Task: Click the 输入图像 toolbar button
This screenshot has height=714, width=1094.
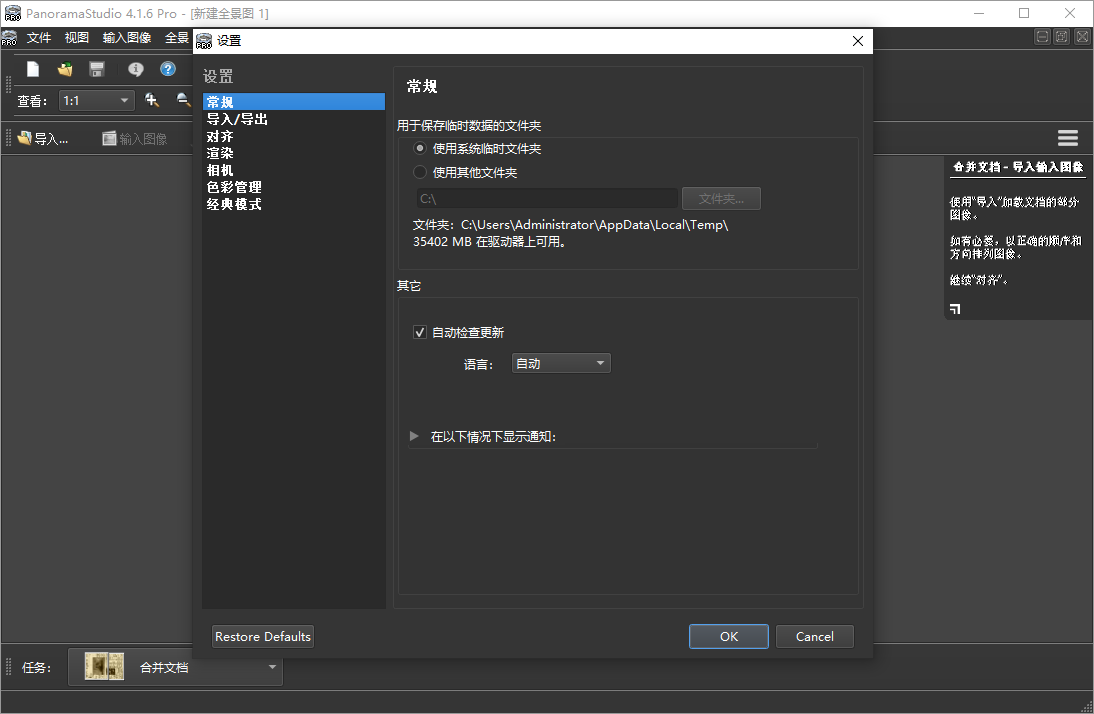Action: point(135,139)
